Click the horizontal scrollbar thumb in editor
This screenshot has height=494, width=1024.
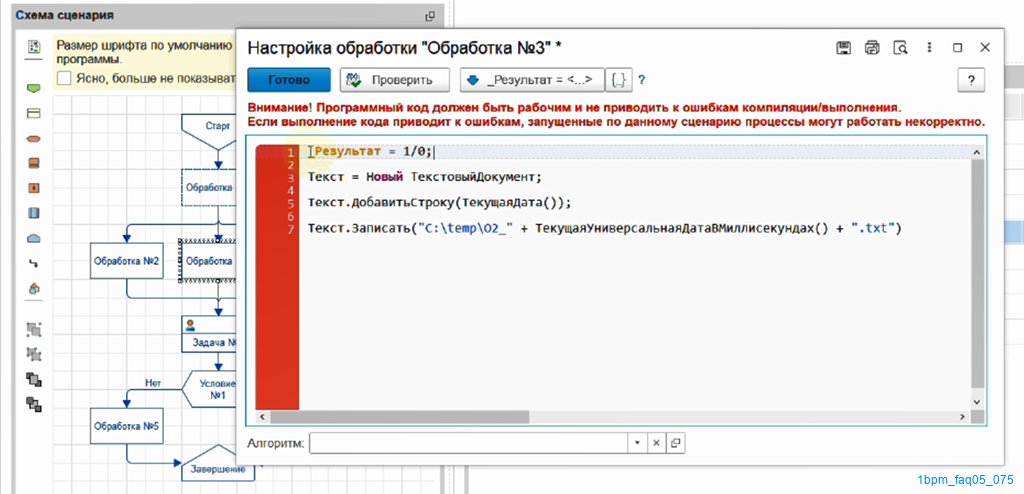coord(399,417)
